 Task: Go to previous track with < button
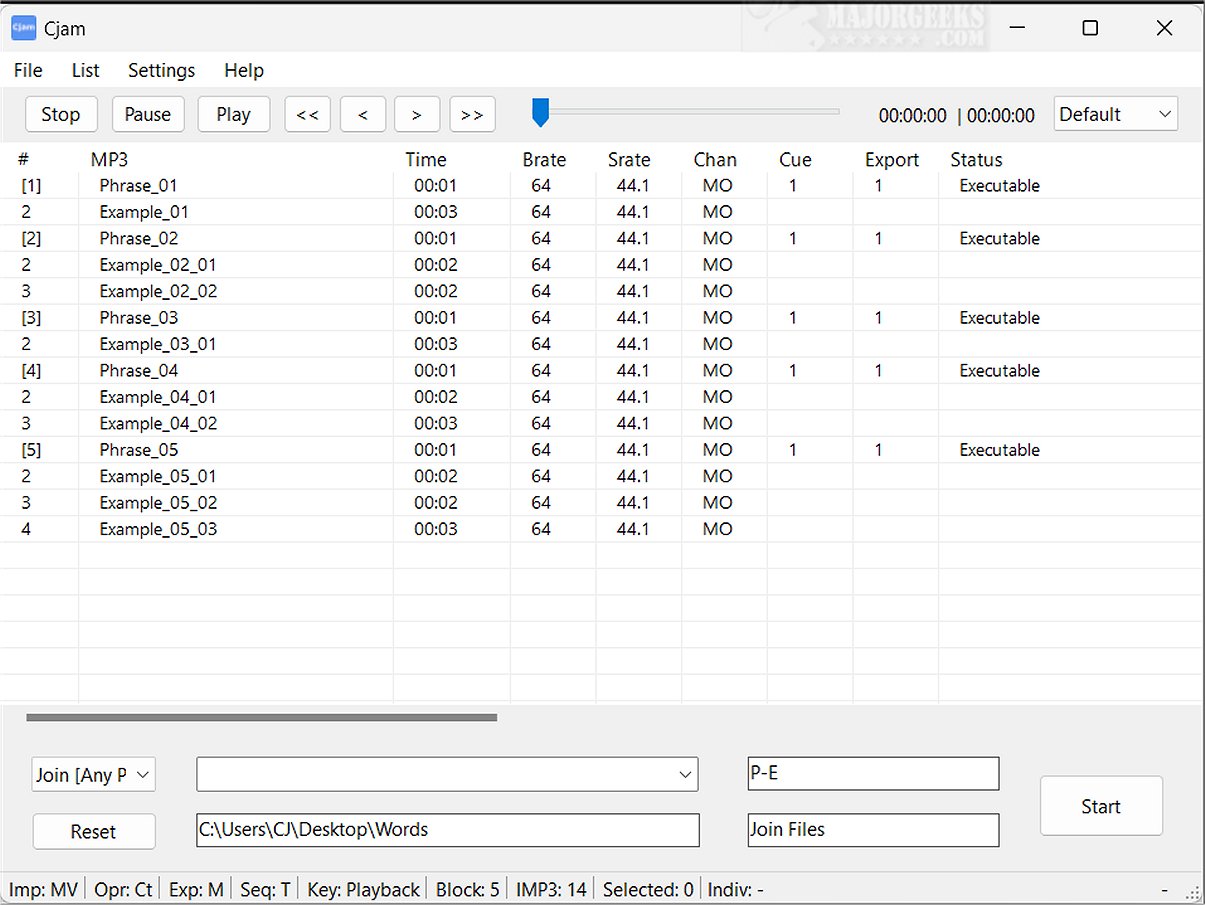point(363,114)
